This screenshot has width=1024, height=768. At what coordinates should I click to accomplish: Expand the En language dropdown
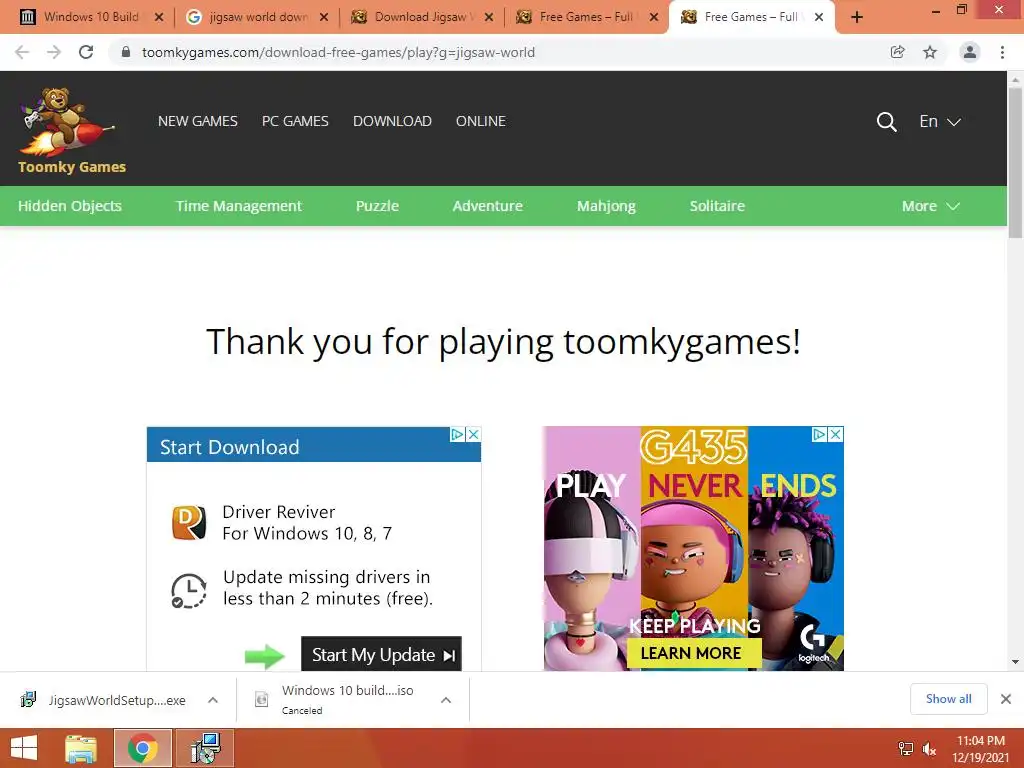coord(940,121)
